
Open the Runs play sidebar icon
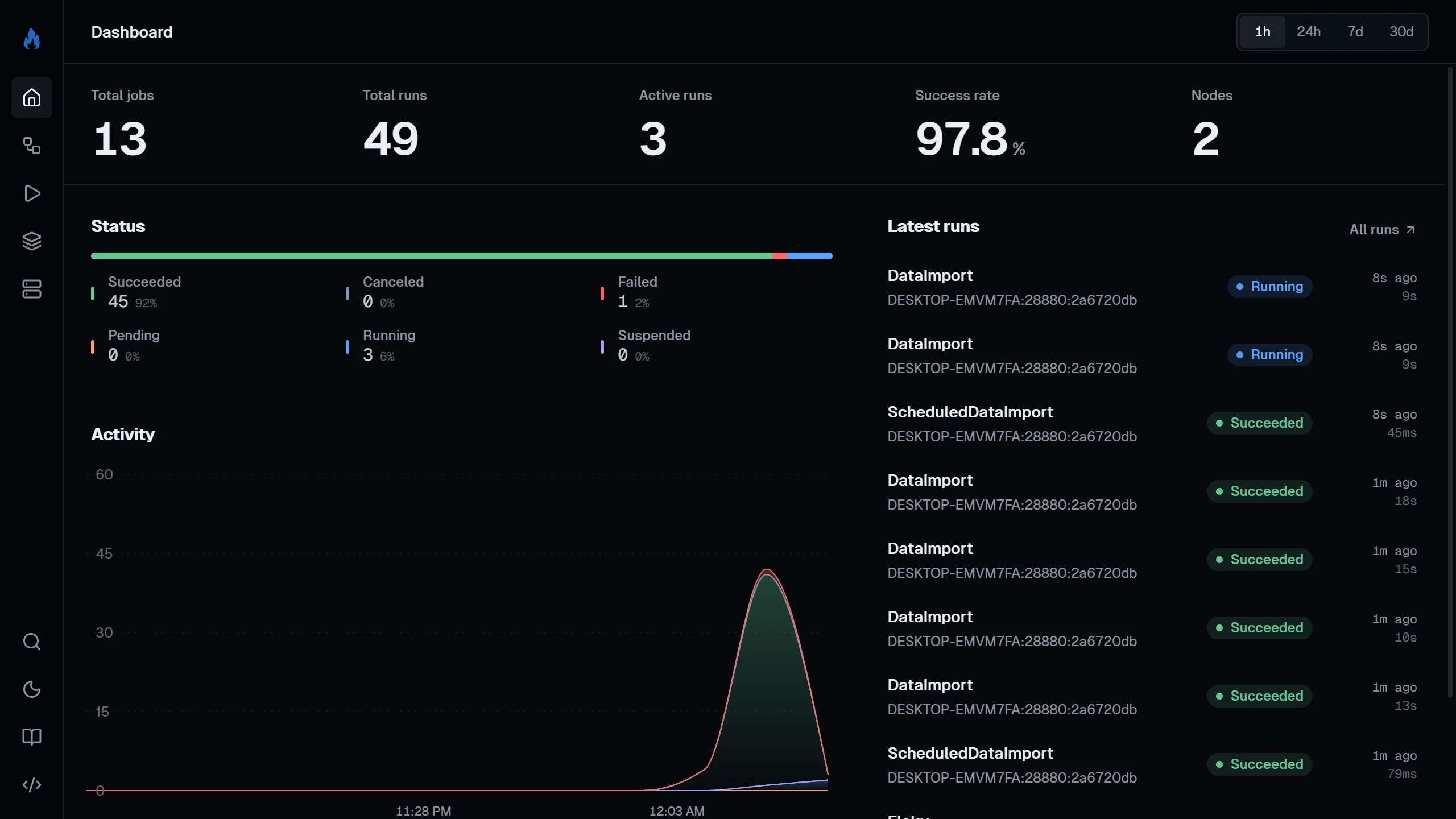coord(32,193)
